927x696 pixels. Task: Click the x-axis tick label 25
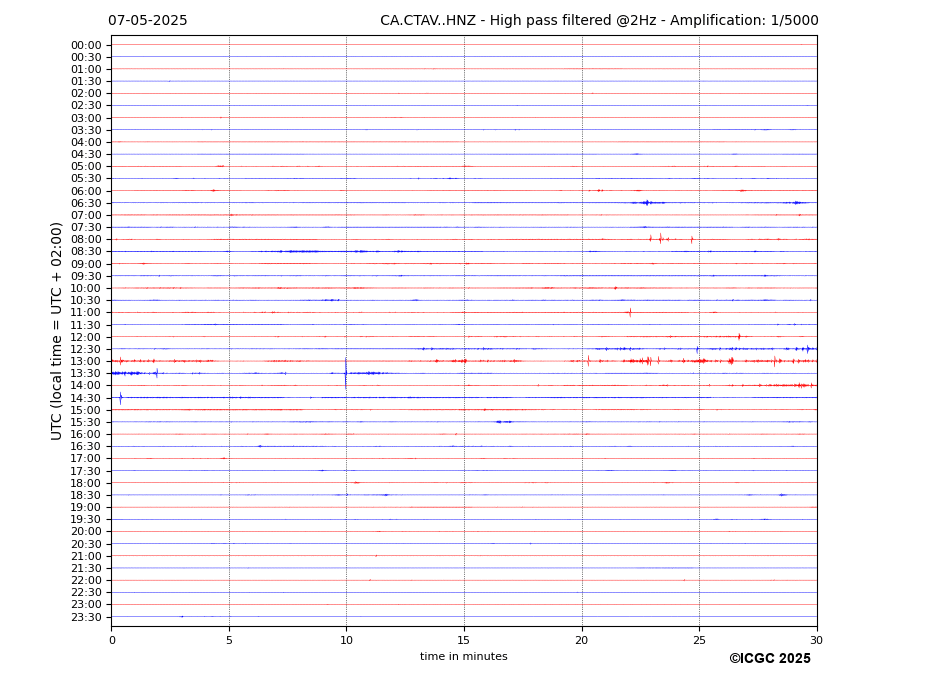tap(699, 640)
